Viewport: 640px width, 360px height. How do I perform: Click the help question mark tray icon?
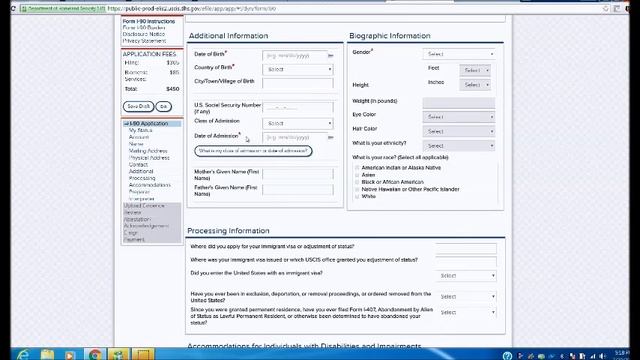pyautogui.click(x=507, y=356)
